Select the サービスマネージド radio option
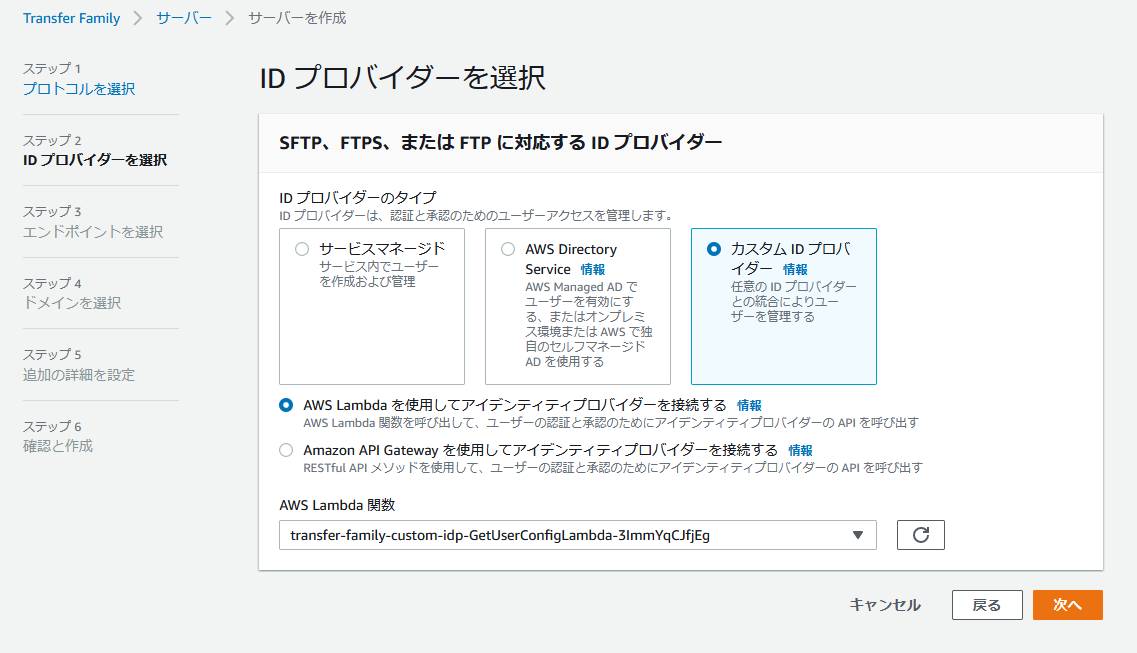Viewport: 1137px width, 653px height. click(x=302, y=249)
